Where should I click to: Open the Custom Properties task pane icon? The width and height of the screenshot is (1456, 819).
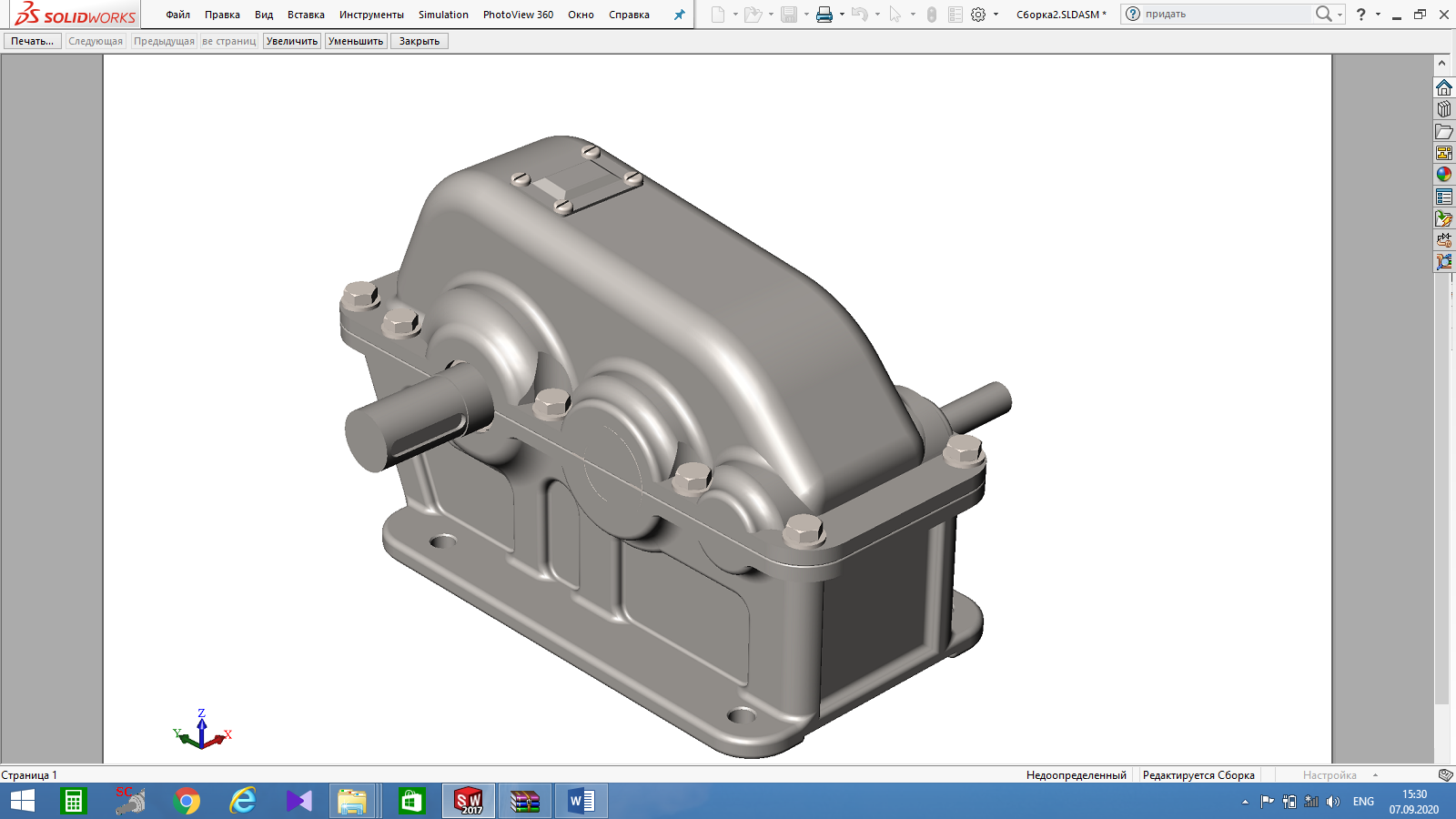[1444, 197]
